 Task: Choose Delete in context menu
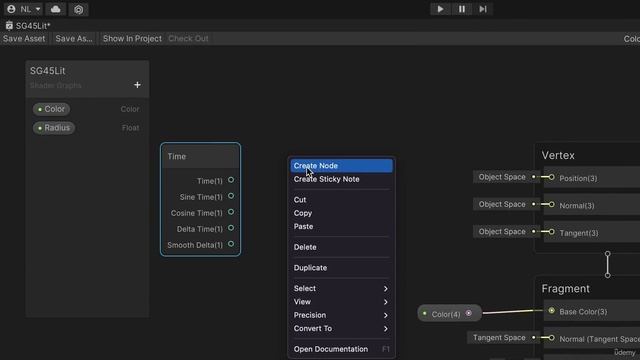pos(341,247)
